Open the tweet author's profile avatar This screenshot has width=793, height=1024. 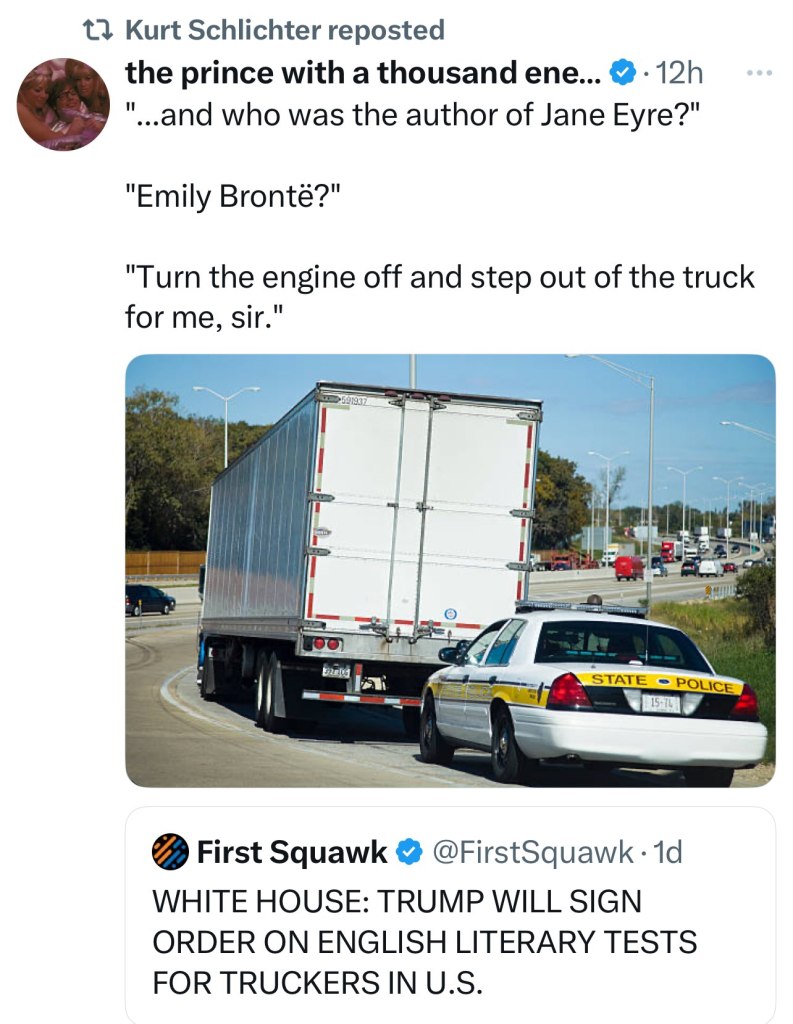pyautogui.click(x=63, y=104)
